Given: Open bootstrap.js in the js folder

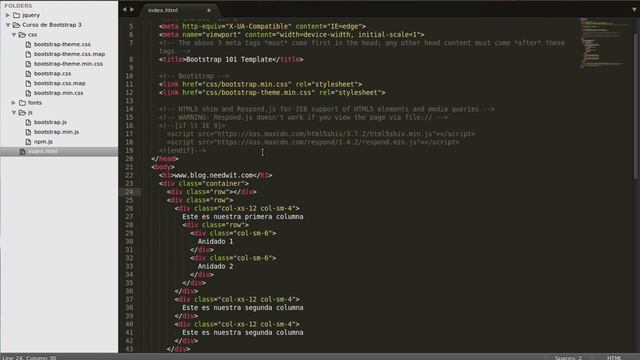Looking at the screenshot, I should (50, 122).
